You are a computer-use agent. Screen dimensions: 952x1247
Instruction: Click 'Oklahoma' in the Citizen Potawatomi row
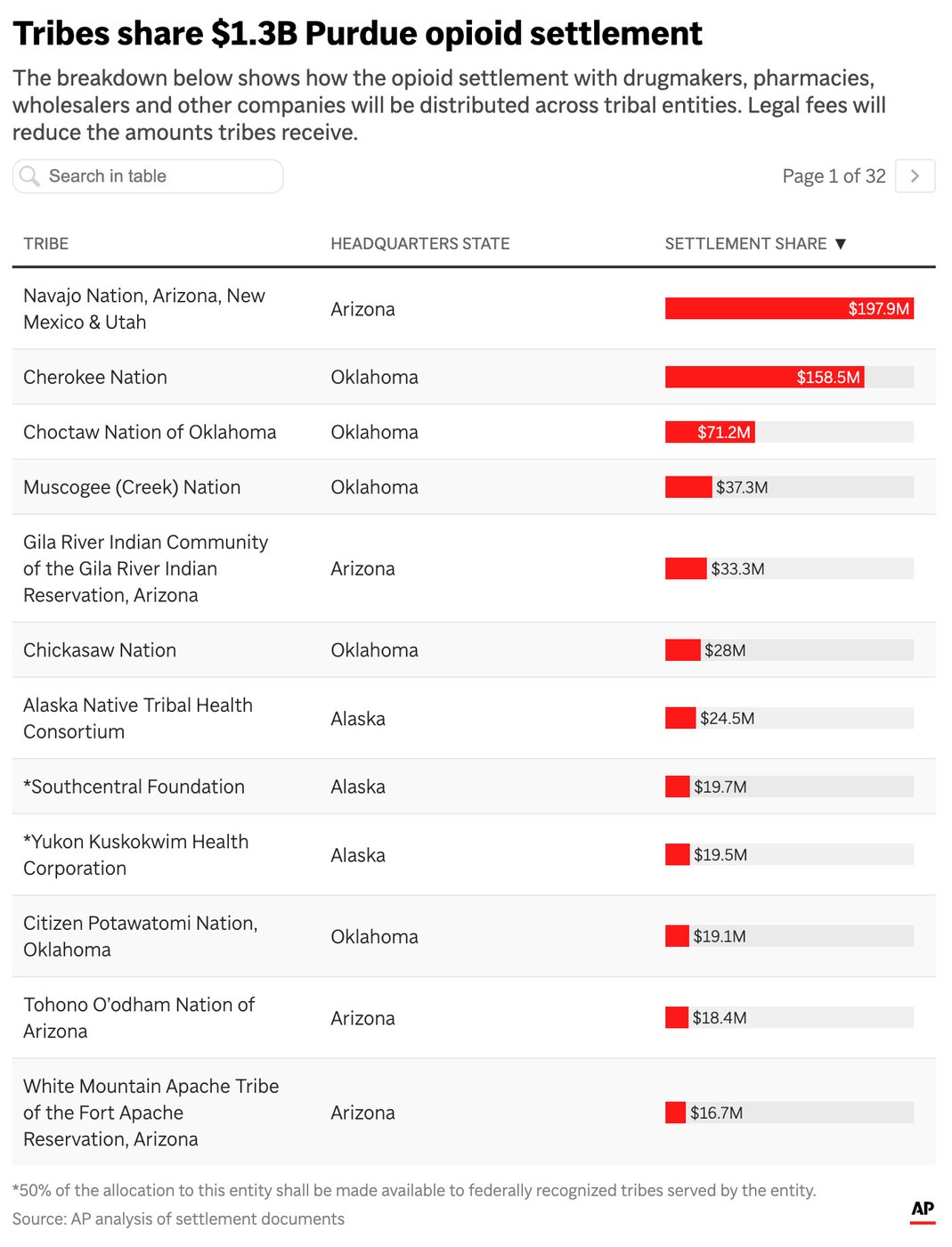click(374, 936)
